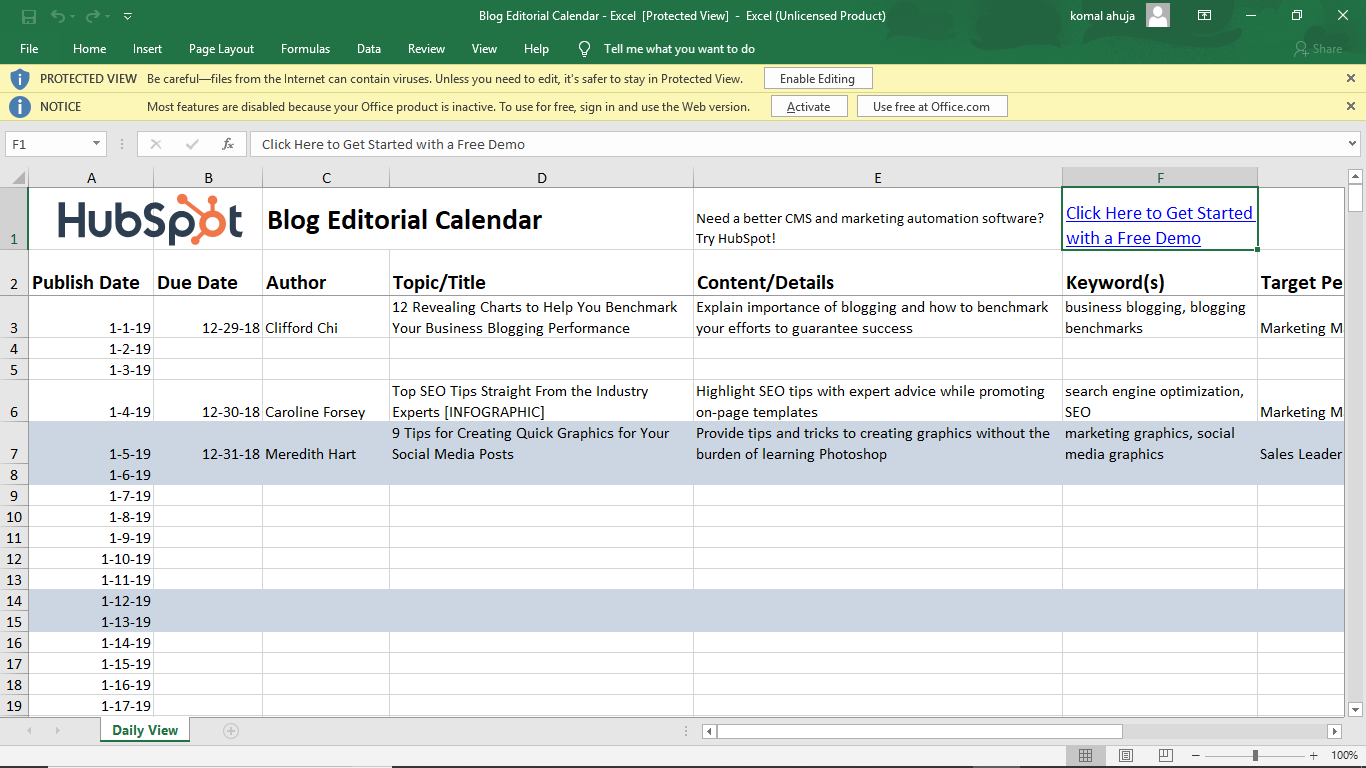Screen dimensions: 1366x768
Task: Click 'Click Here to Get Started' hyperlink
Action: [x=1159, y=225]
